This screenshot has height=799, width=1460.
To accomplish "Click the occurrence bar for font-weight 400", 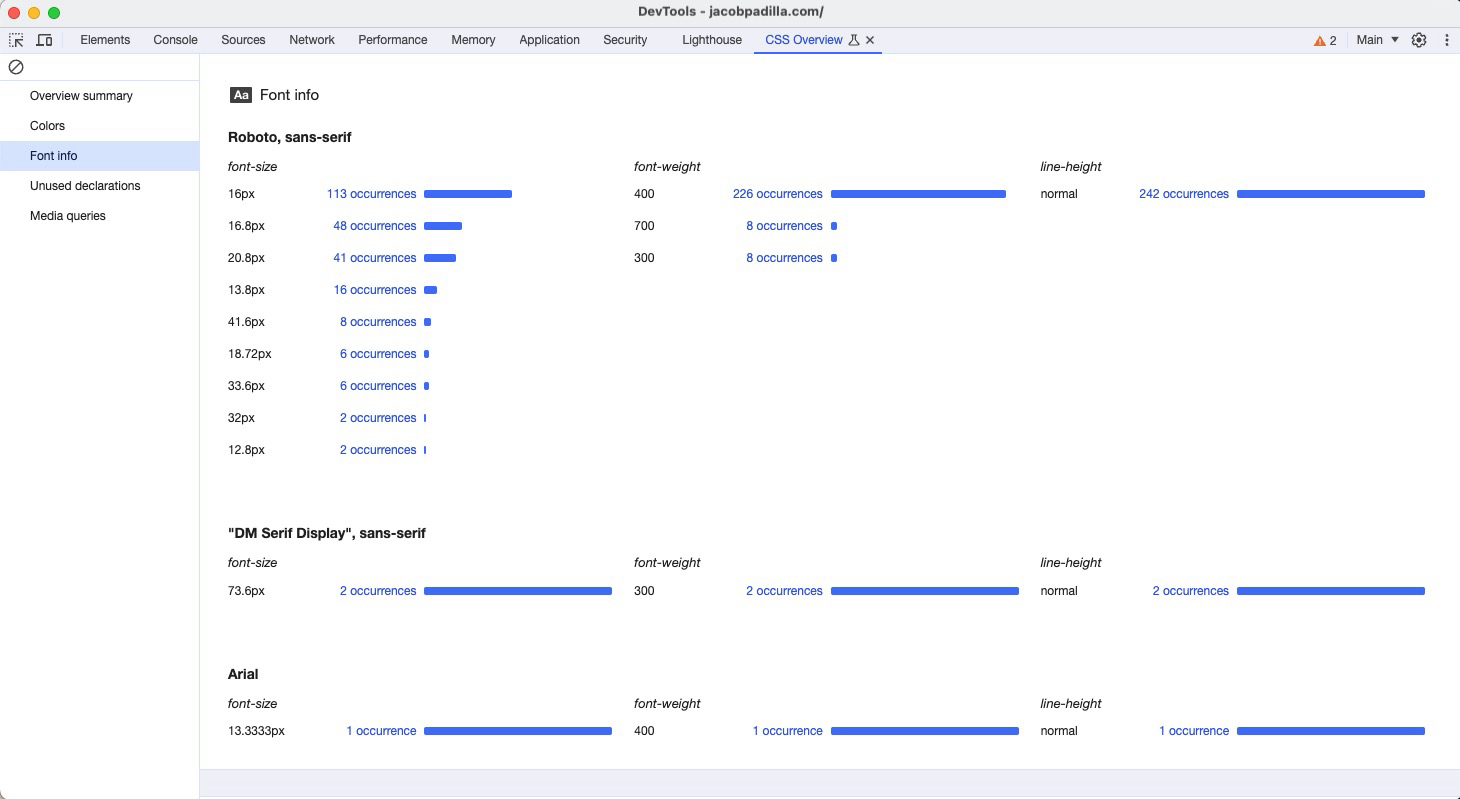I will 917,194.
